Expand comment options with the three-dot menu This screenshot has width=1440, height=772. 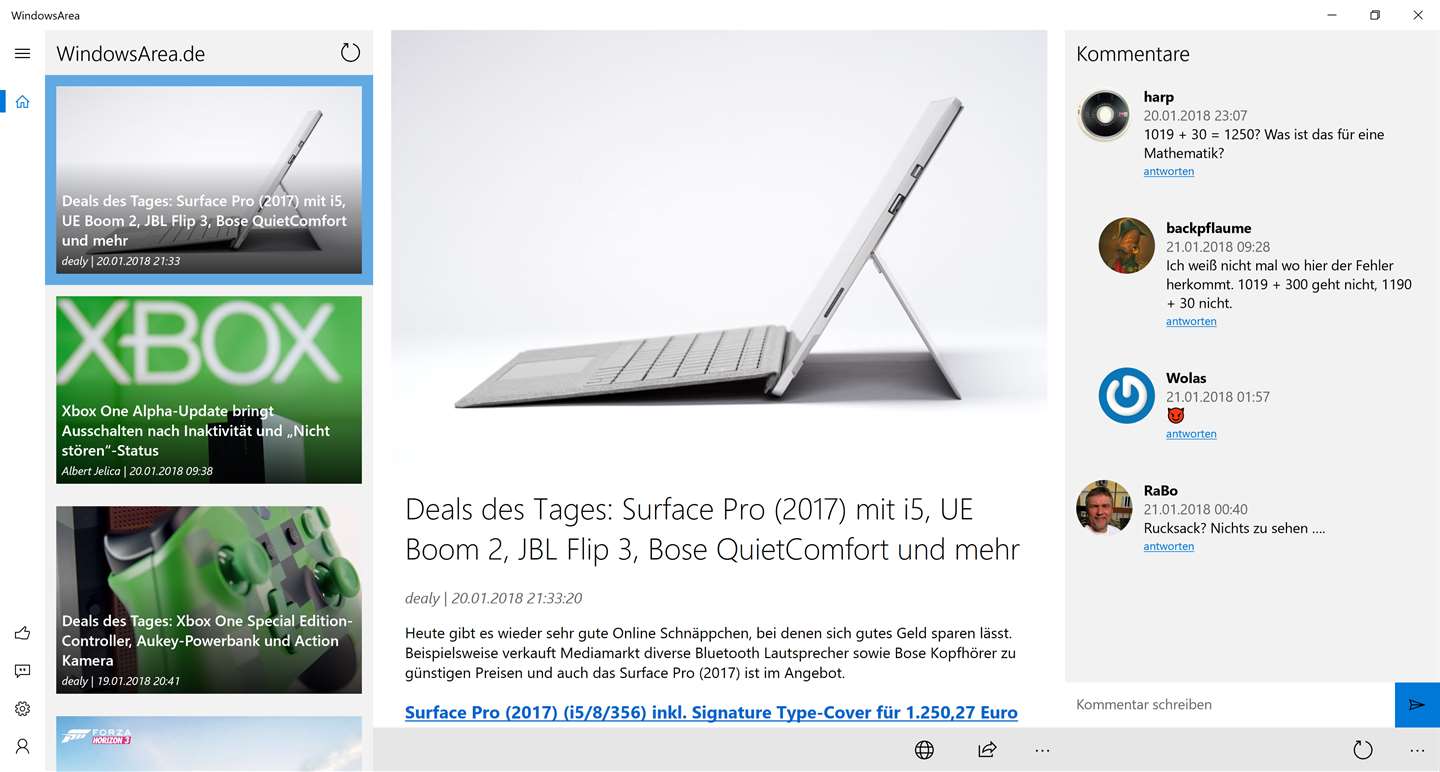pos(1417,750)
